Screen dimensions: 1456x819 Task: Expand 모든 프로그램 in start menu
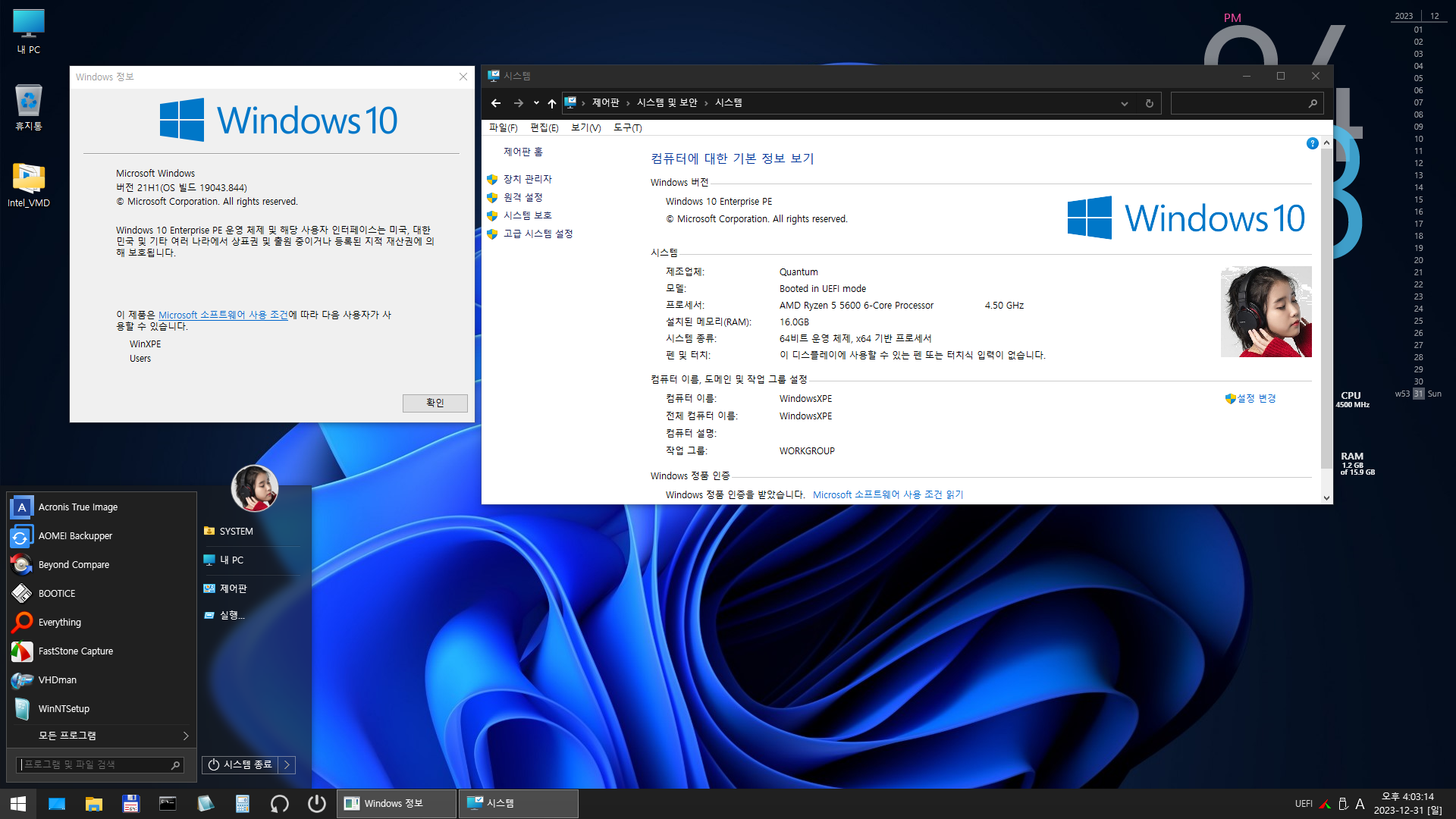[102, 736]
